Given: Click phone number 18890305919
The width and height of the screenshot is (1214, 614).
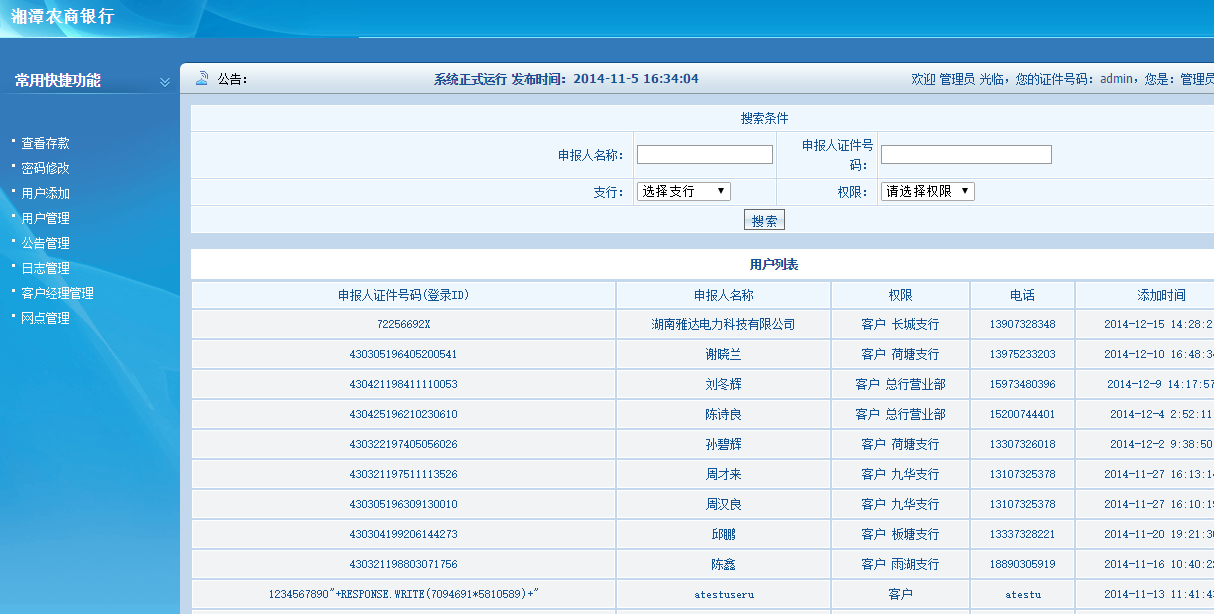Looking at the screenshot, I should pyautogui.click(x=1023, y=565).
